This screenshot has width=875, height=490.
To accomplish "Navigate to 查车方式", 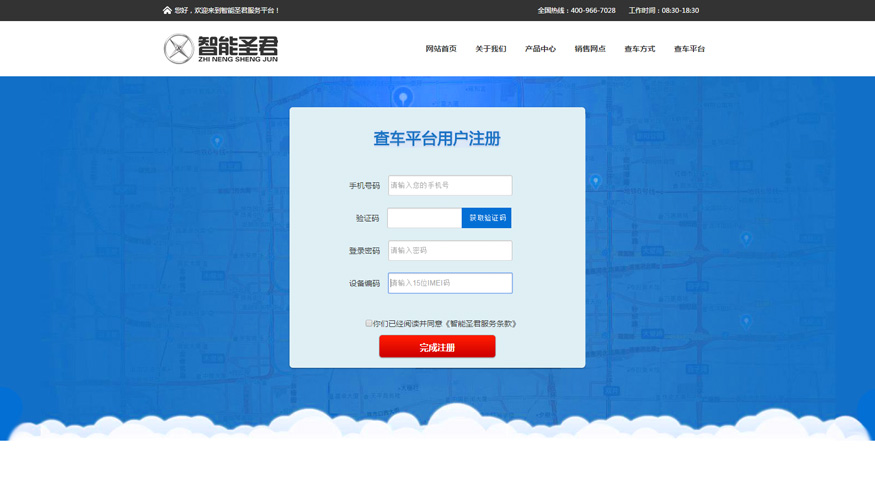I will [x=639, y=49].
